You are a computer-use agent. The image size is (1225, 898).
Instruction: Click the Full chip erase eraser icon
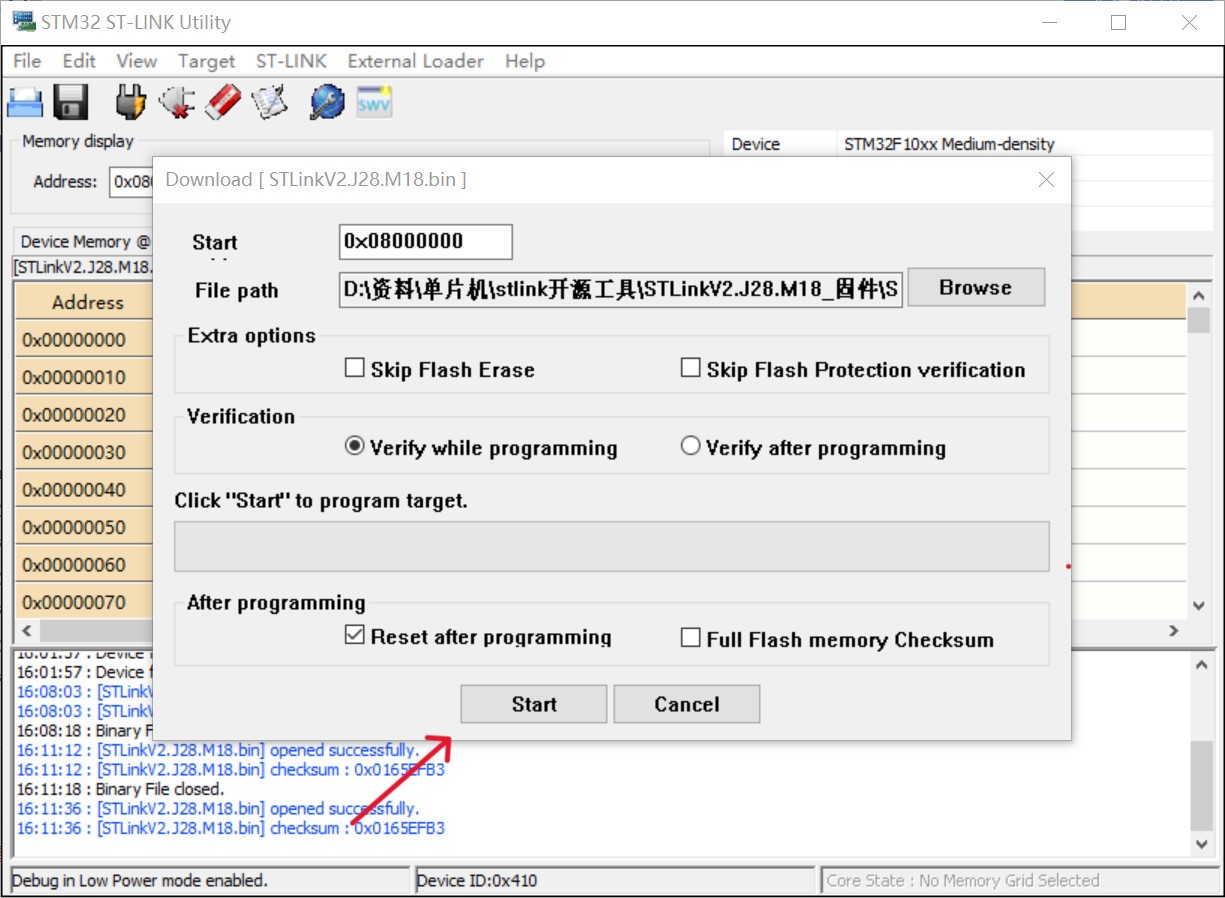click(223, 102)
